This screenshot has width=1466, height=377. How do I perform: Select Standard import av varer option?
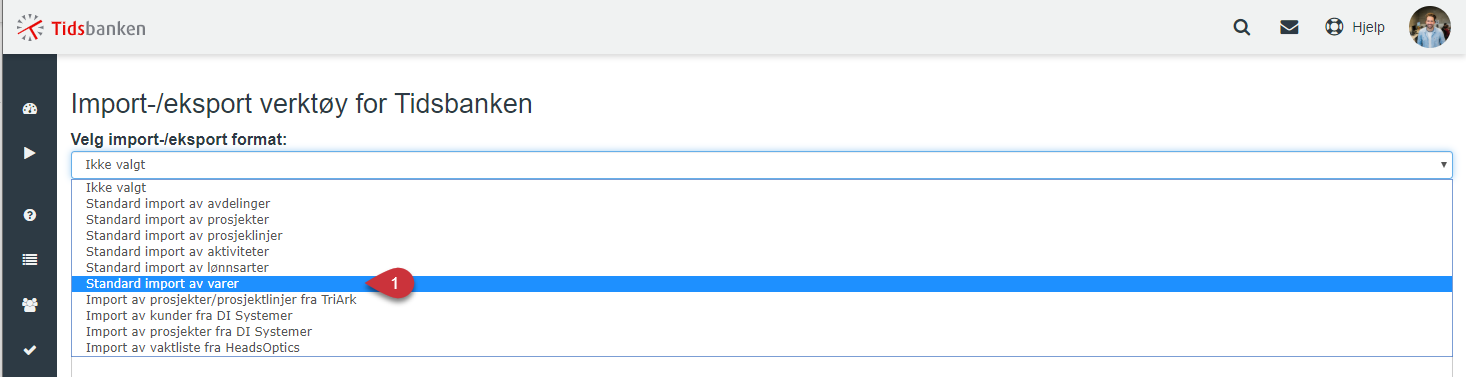(x=761, y=284)
